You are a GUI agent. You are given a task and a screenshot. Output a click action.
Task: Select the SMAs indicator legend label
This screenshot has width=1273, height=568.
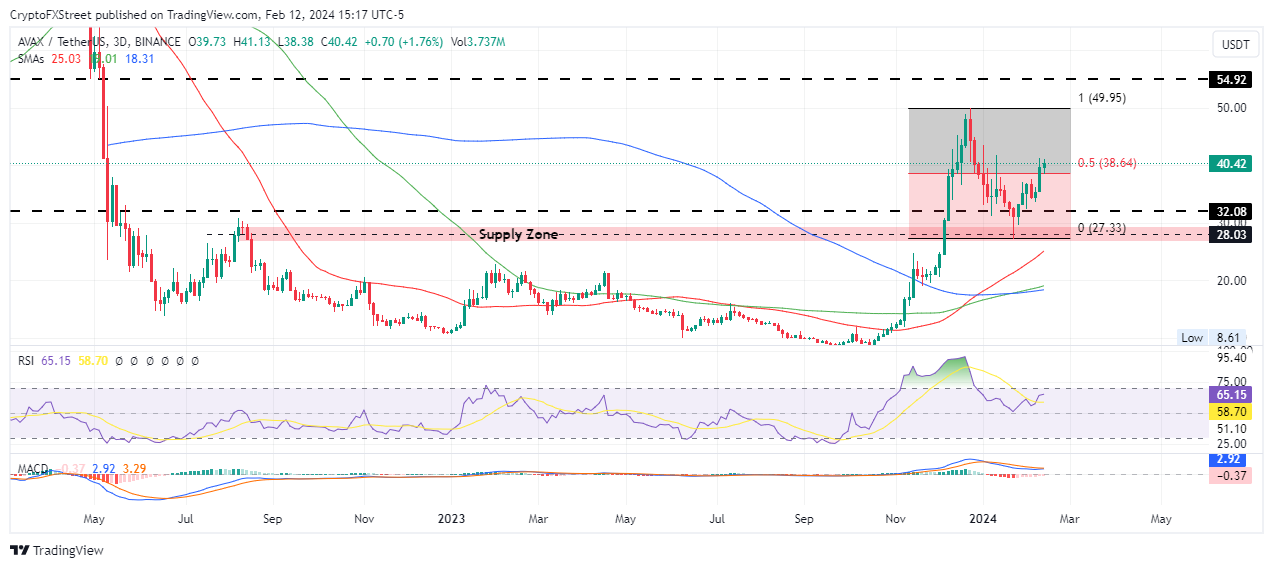[31, 59]
